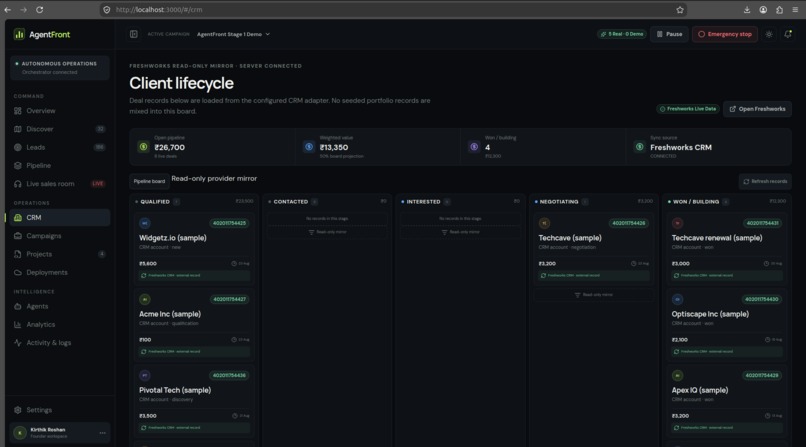Click the Contacted column count badge

pos(315,202)
